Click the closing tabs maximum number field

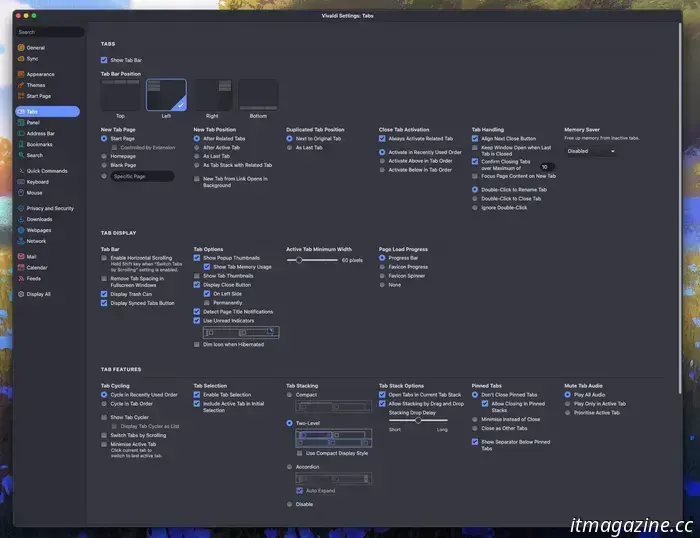[547, 167]
